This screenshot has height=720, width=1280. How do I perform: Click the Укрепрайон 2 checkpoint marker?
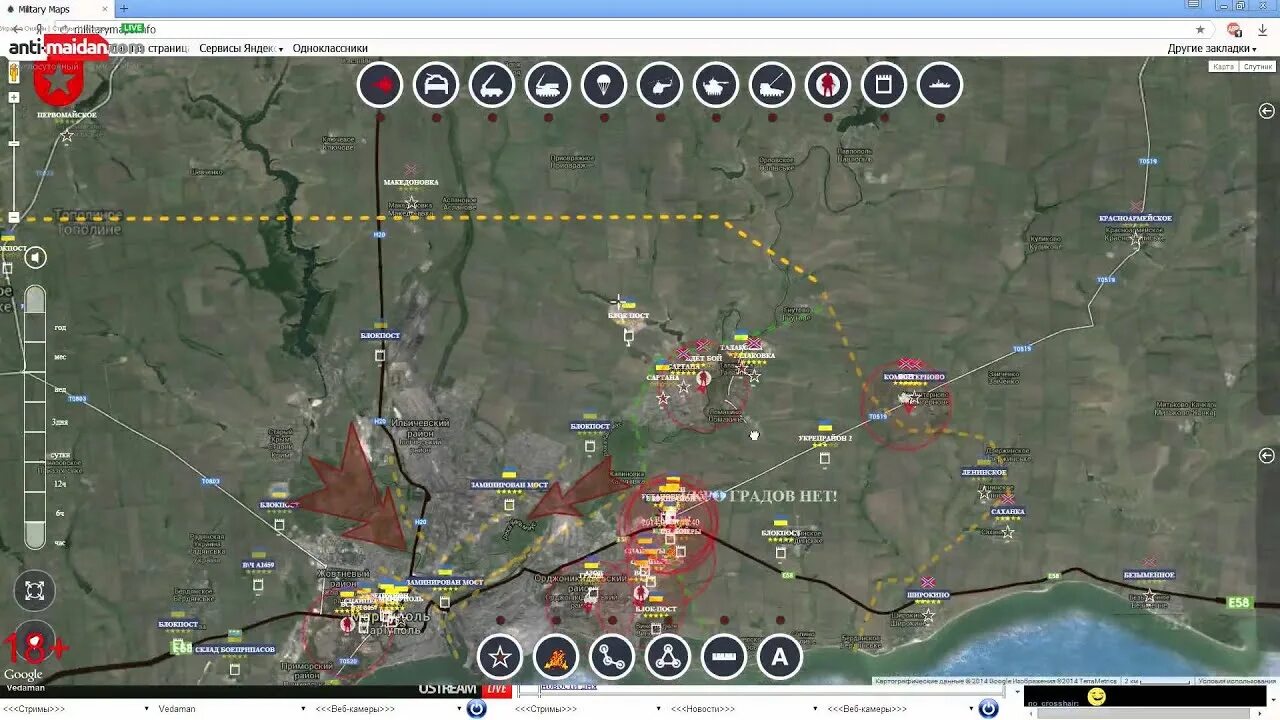[x=824, y=459]
